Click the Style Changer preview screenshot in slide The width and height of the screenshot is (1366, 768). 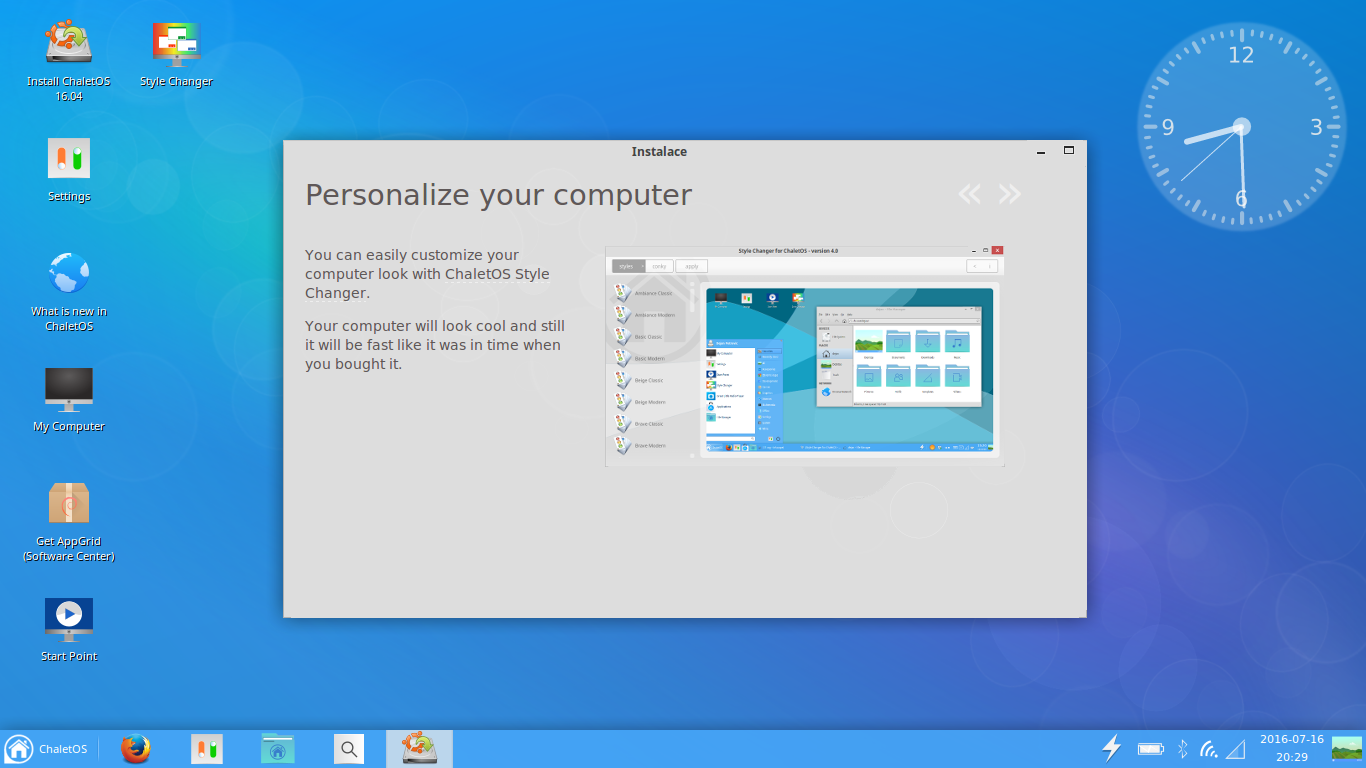[805, 356]
